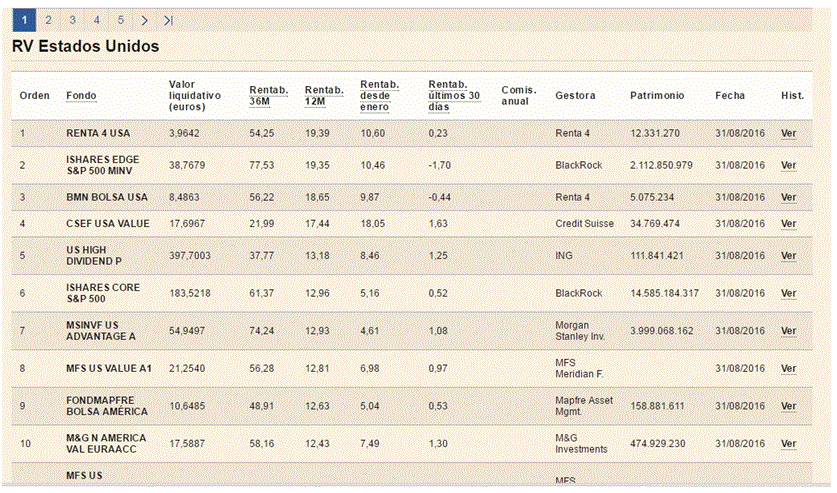The image size is (837, 493).
Task: Click fund name BMN BOLSA USA
Action: coord(107,197)
